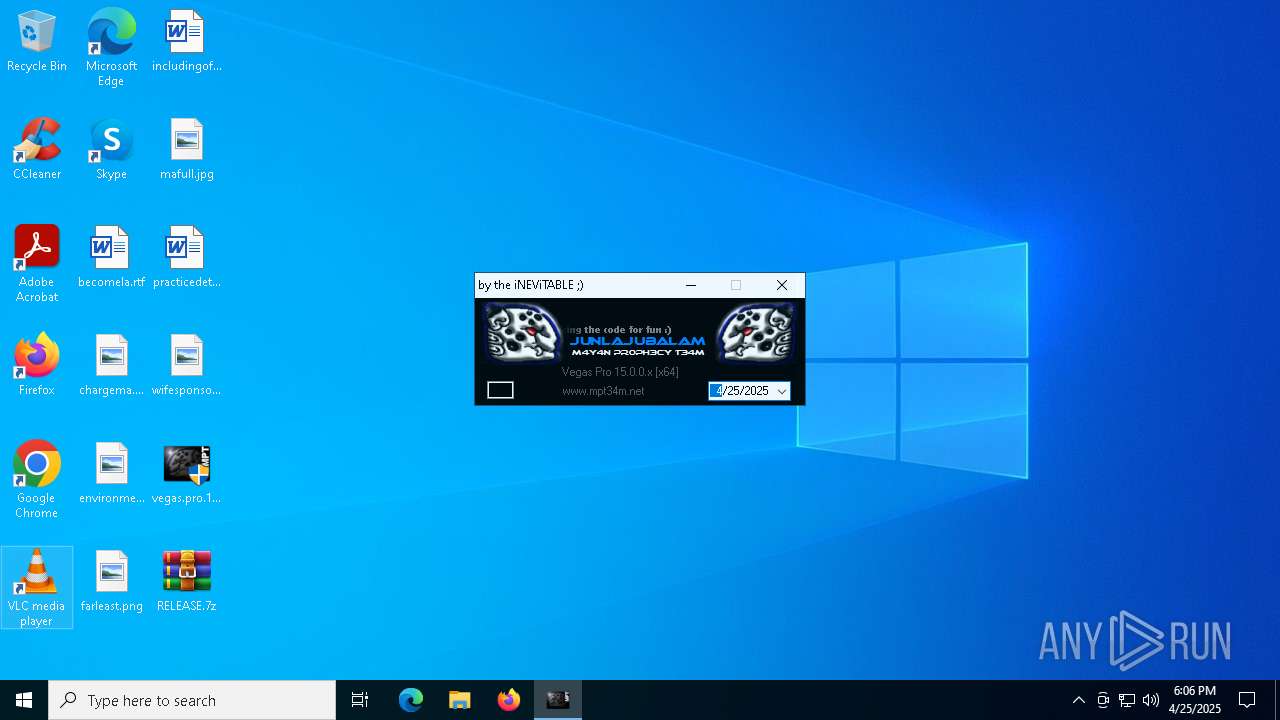
Task: Open Task View from the taskbar
Action: tap(360, 700)
